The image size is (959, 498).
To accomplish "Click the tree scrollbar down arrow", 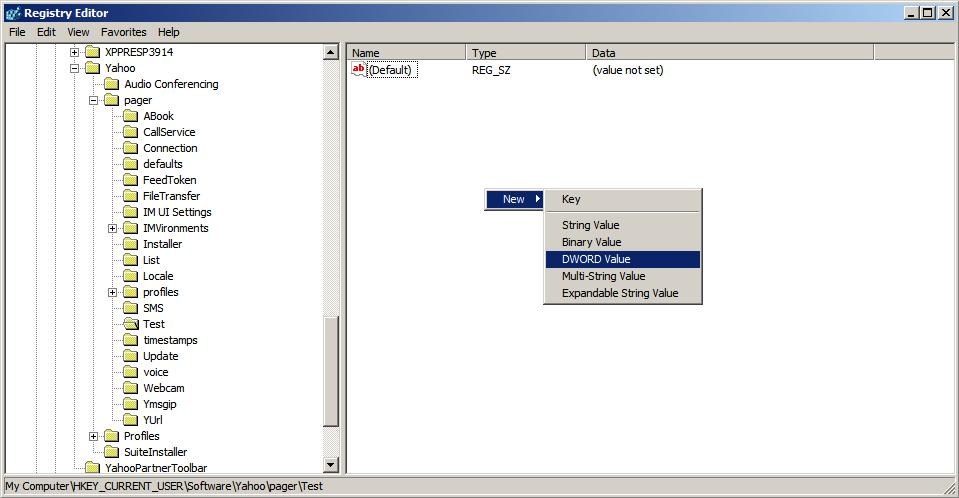I will click(x=330, y=465).
